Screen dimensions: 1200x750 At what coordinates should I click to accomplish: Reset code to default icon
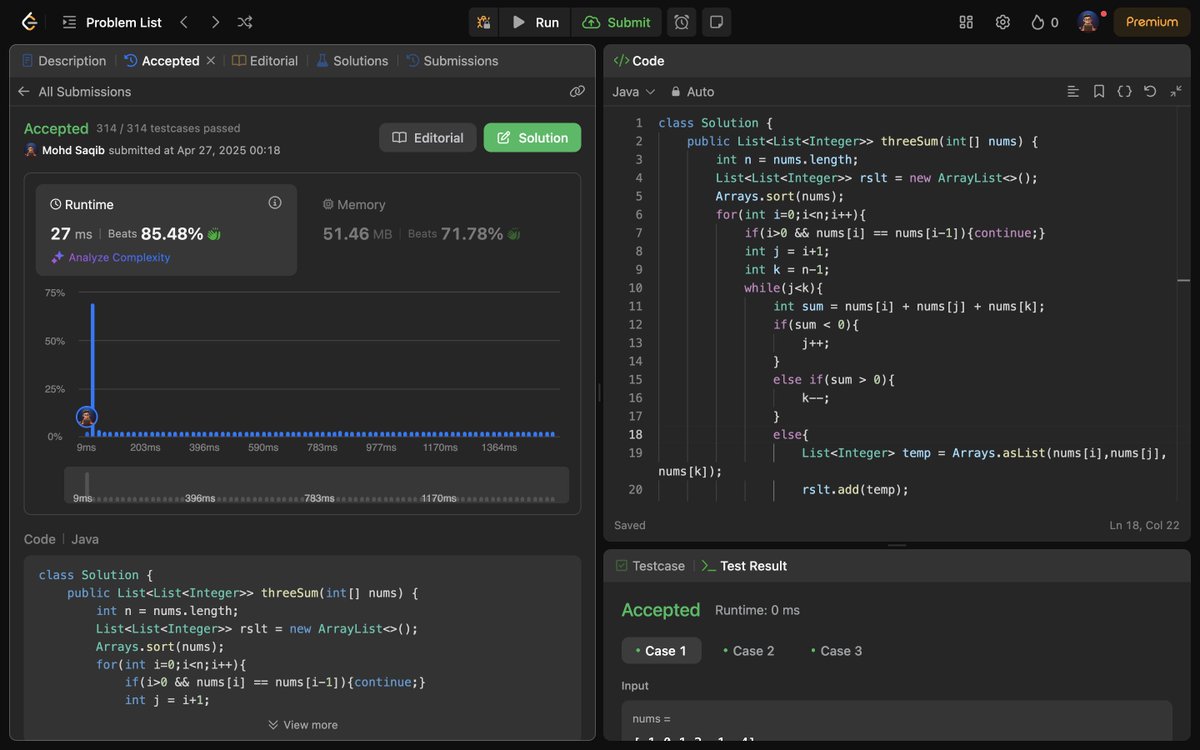1150,91
